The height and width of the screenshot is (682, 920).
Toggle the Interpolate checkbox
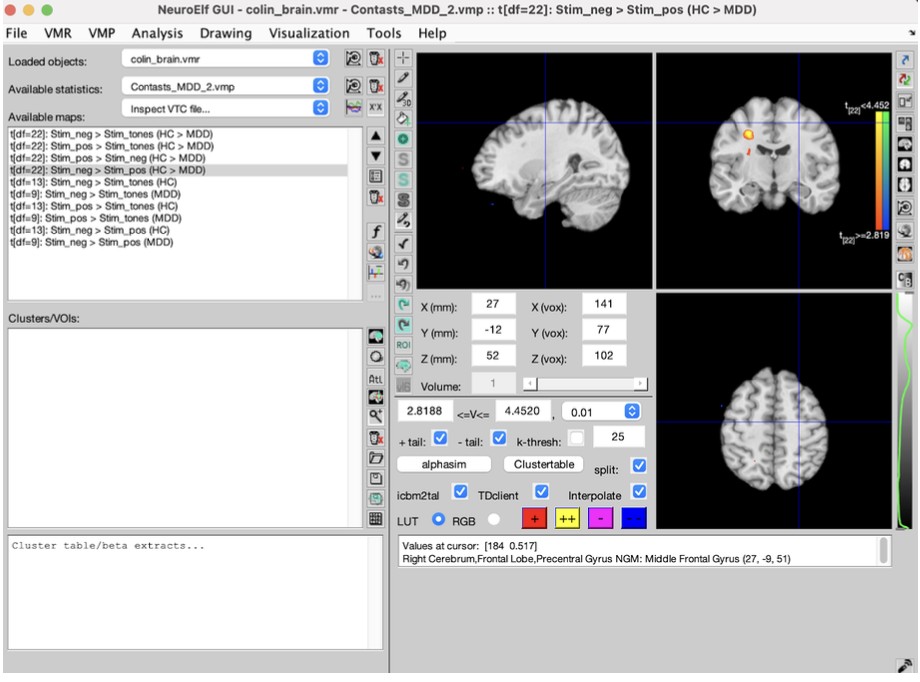click(x=640, y=491)
